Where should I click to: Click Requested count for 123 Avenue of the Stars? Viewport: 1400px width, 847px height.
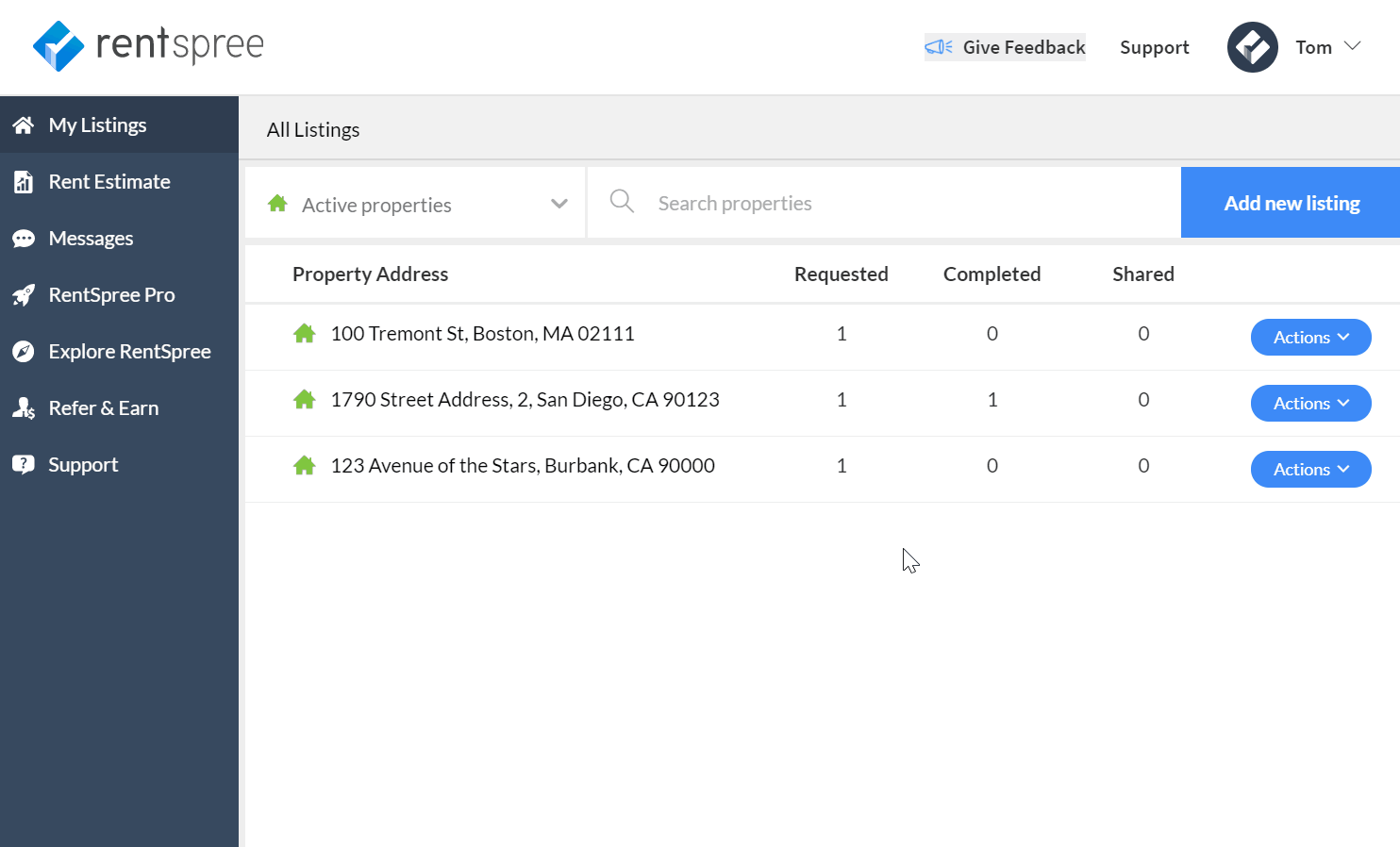(x=842, y=465)
